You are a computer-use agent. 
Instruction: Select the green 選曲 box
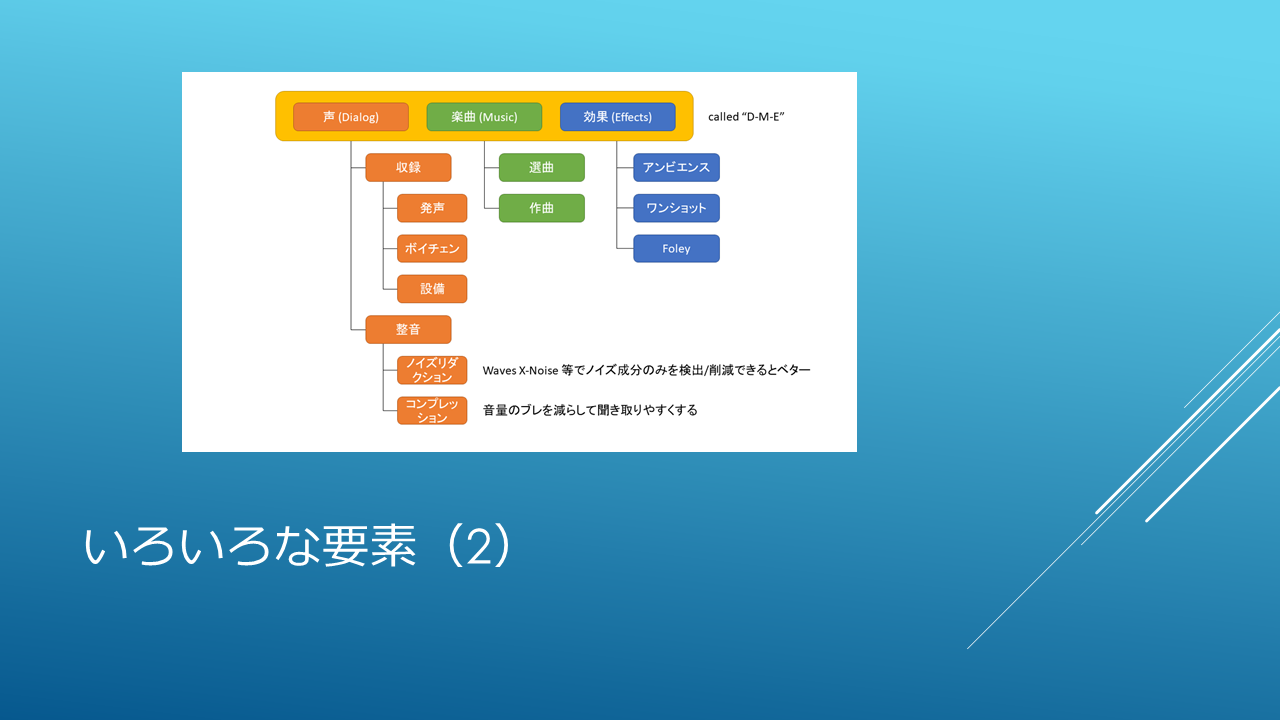coord(541,168)
